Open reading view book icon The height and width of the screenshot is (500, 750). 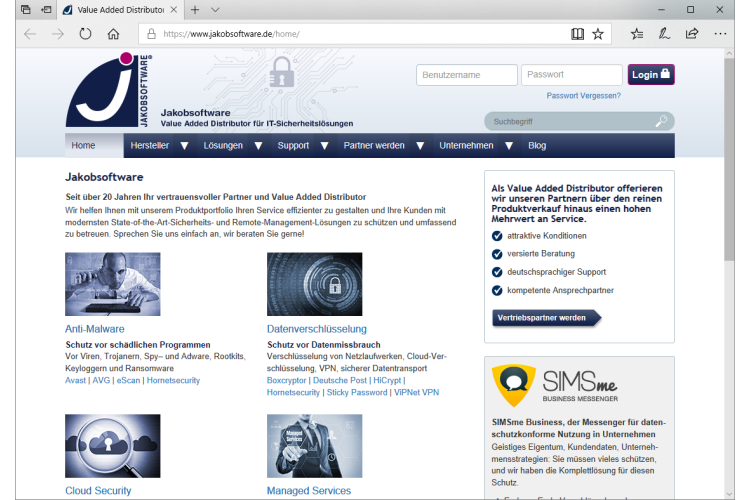pos(577,33)
